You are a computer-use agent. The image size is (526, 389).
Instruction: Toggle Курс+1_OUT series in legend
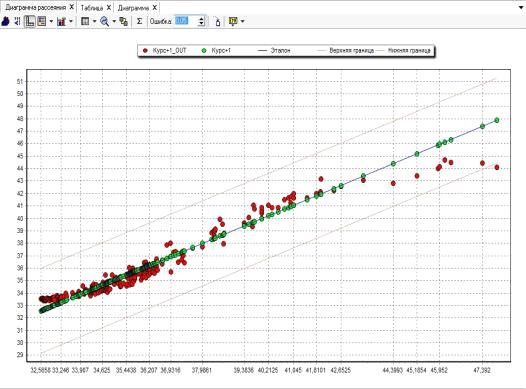(164, 51)
